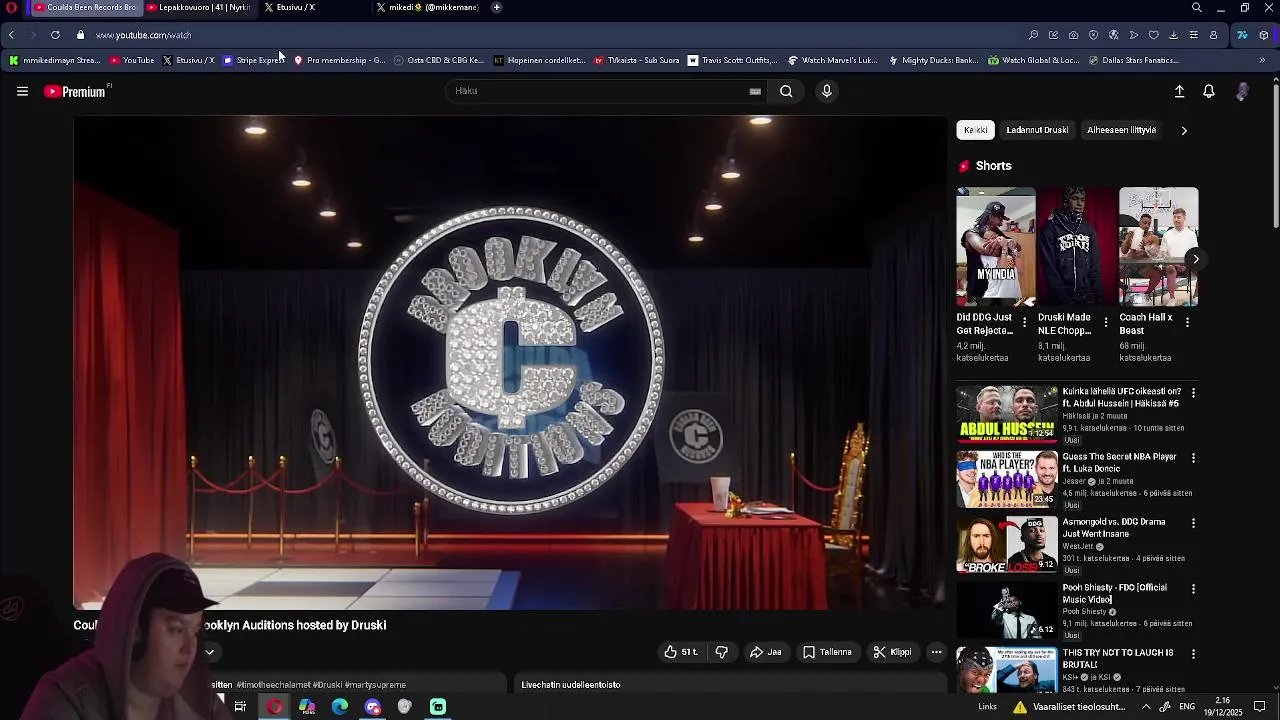The height and width of the screenshot is (720, 1280).
Task: Open Shorts 'Did DDG Just Get Rejected' thumbnail
Action: [x=995, y=247]
